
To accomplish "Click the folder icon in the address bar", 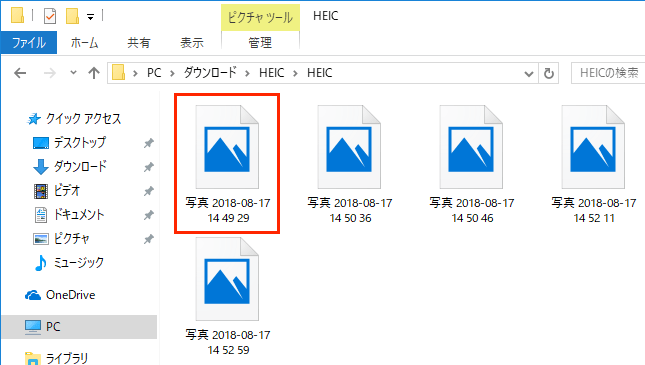I will tap(118, 72).
